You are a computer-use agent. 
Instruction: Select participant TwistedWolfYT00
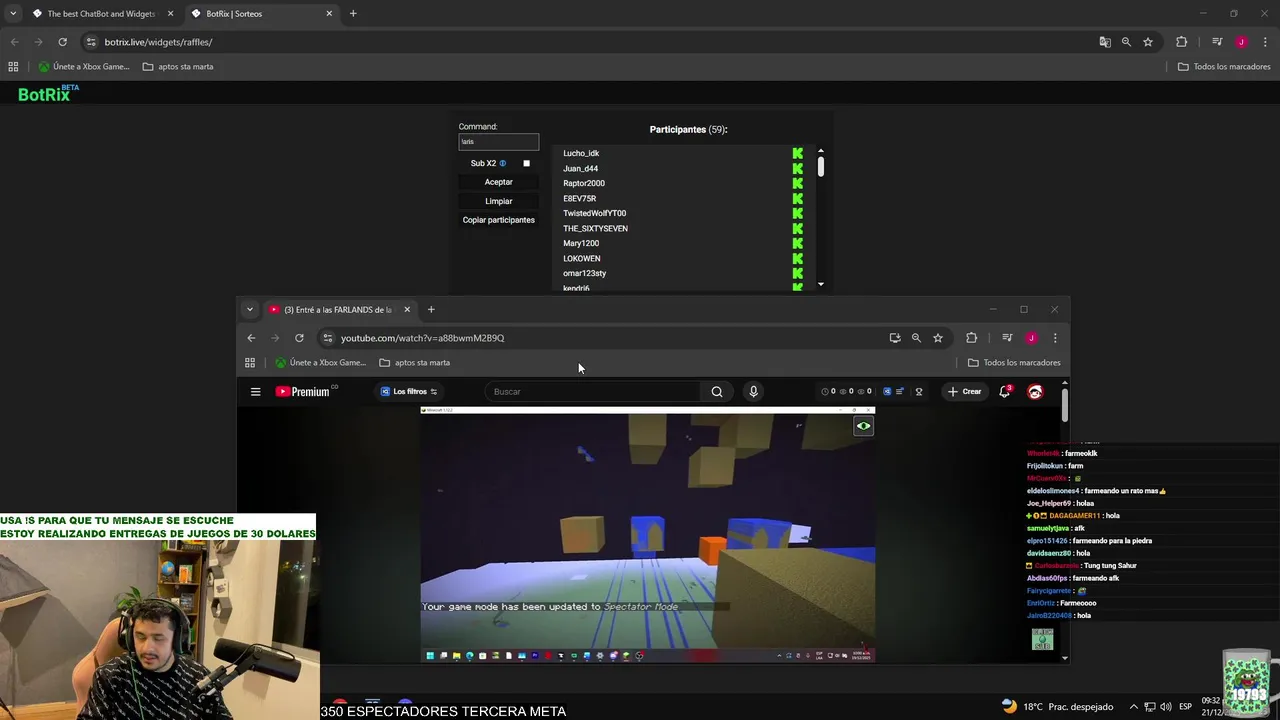click(x=595, y=214)
